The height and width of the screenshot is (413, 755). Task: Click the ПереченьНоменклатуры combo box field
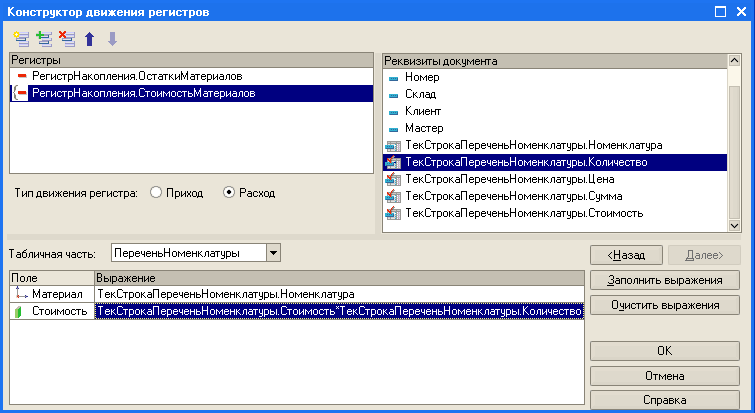(x=188, y=254)
